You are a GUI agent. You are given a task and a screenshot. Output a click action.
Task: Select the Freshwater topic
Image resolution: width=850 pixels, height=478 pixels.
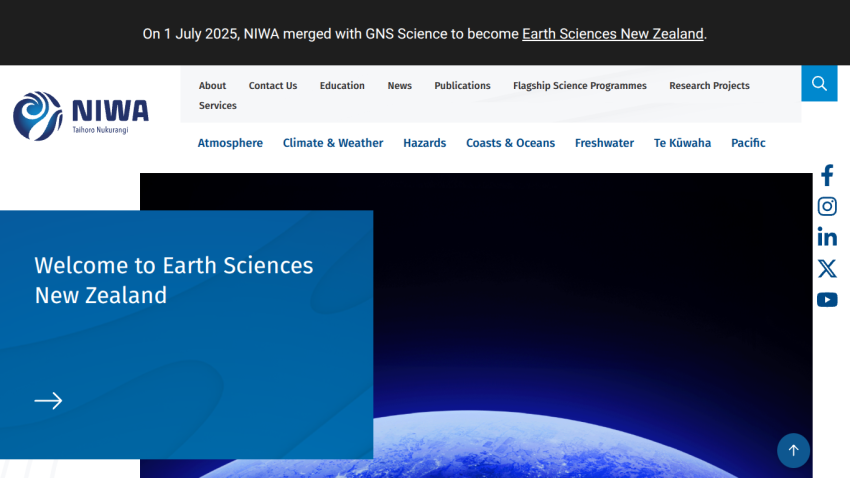point(604,143)
